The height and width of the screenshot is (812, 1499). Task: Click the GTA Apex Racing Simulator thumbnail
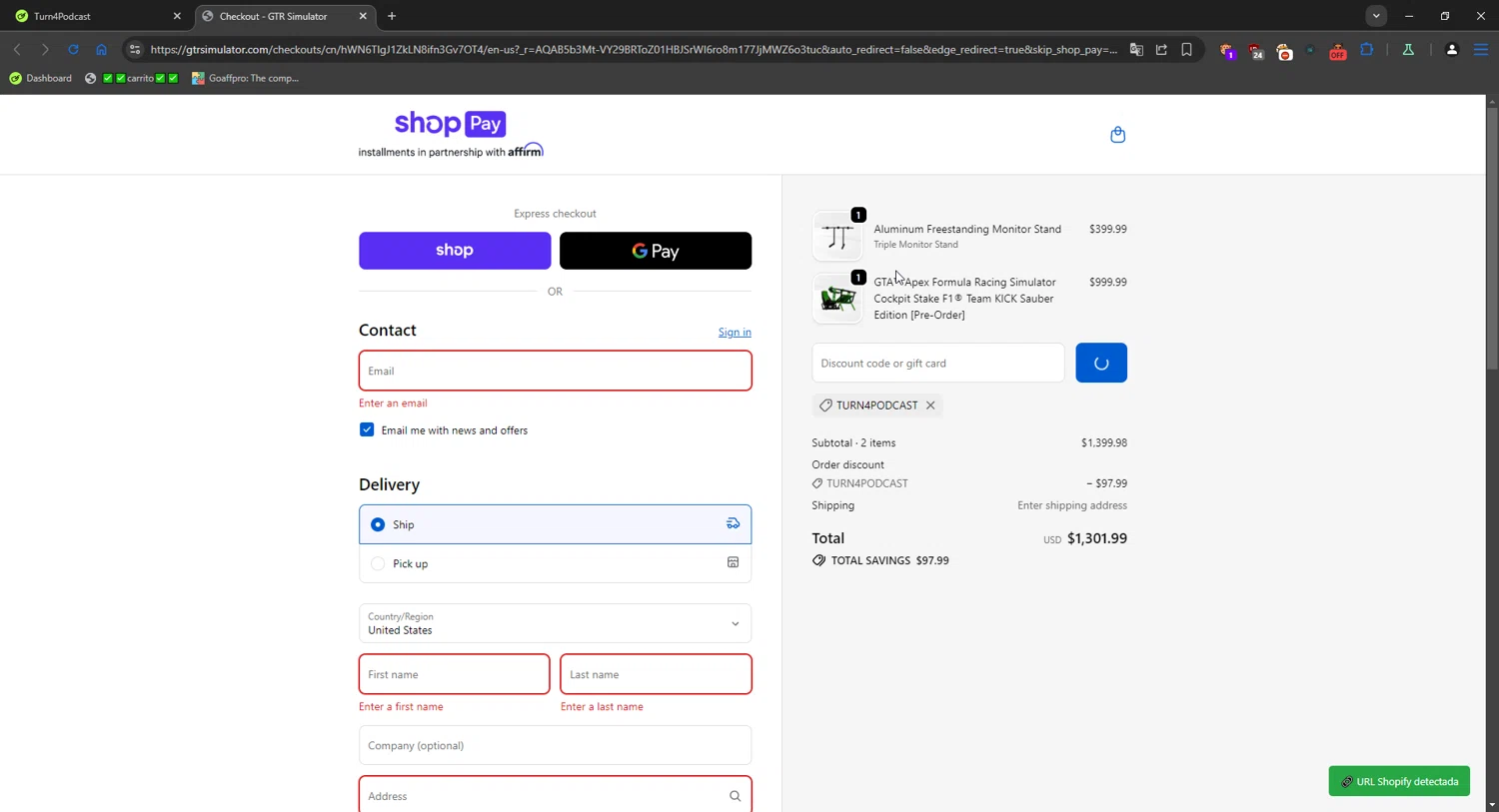(x=837, y=299)
